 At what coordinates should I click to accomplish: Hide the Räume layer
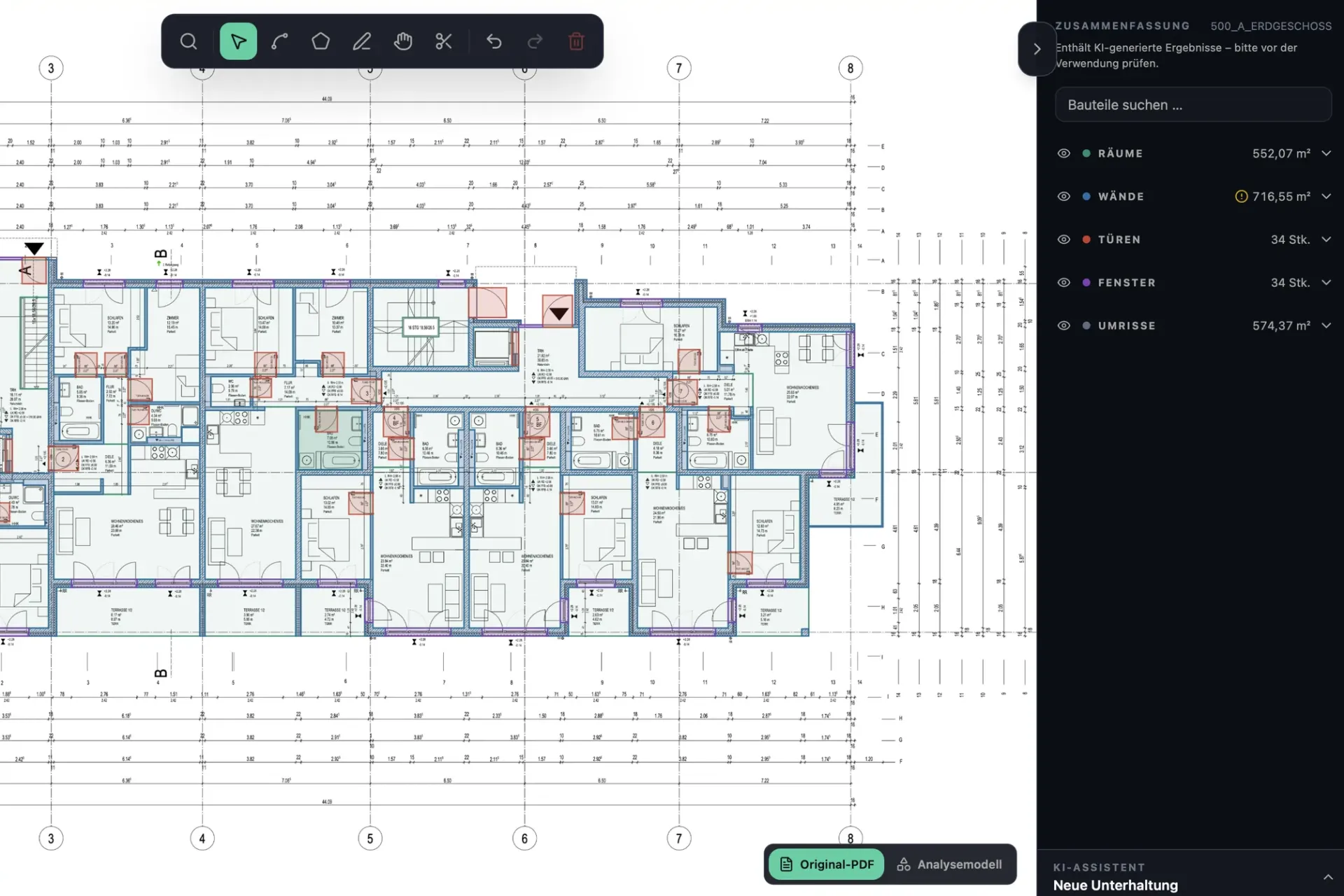click(x=1064, y=153)
